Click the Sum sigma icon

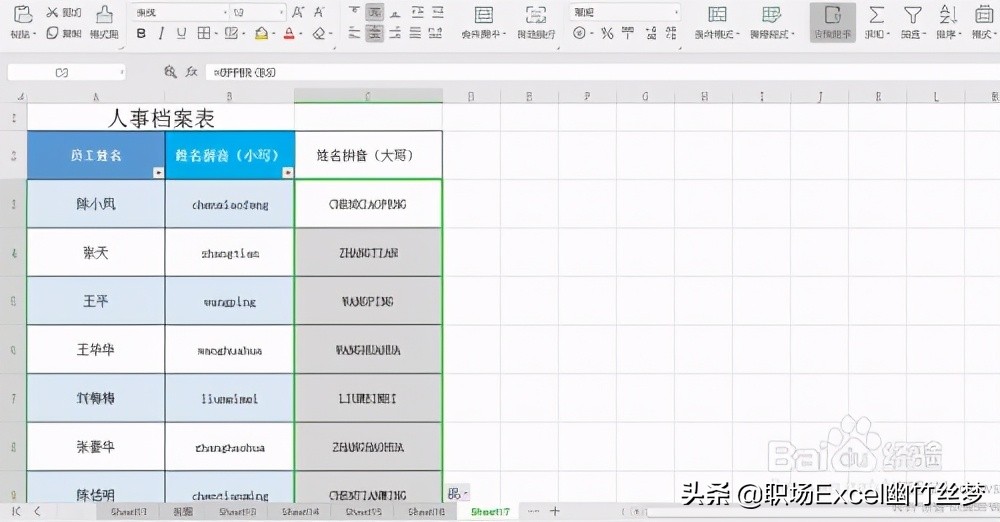[x=877, y=15]
